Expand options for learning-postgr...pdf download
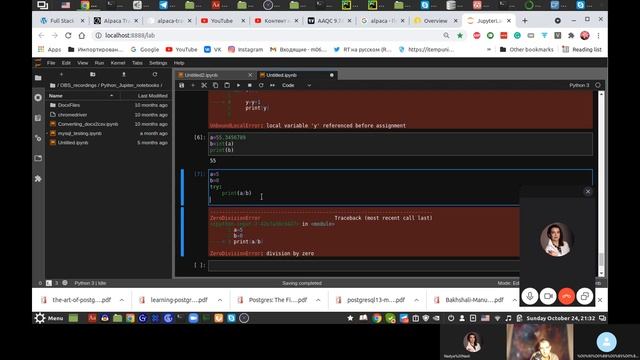640x360 pixels. (x=220, y=300)
